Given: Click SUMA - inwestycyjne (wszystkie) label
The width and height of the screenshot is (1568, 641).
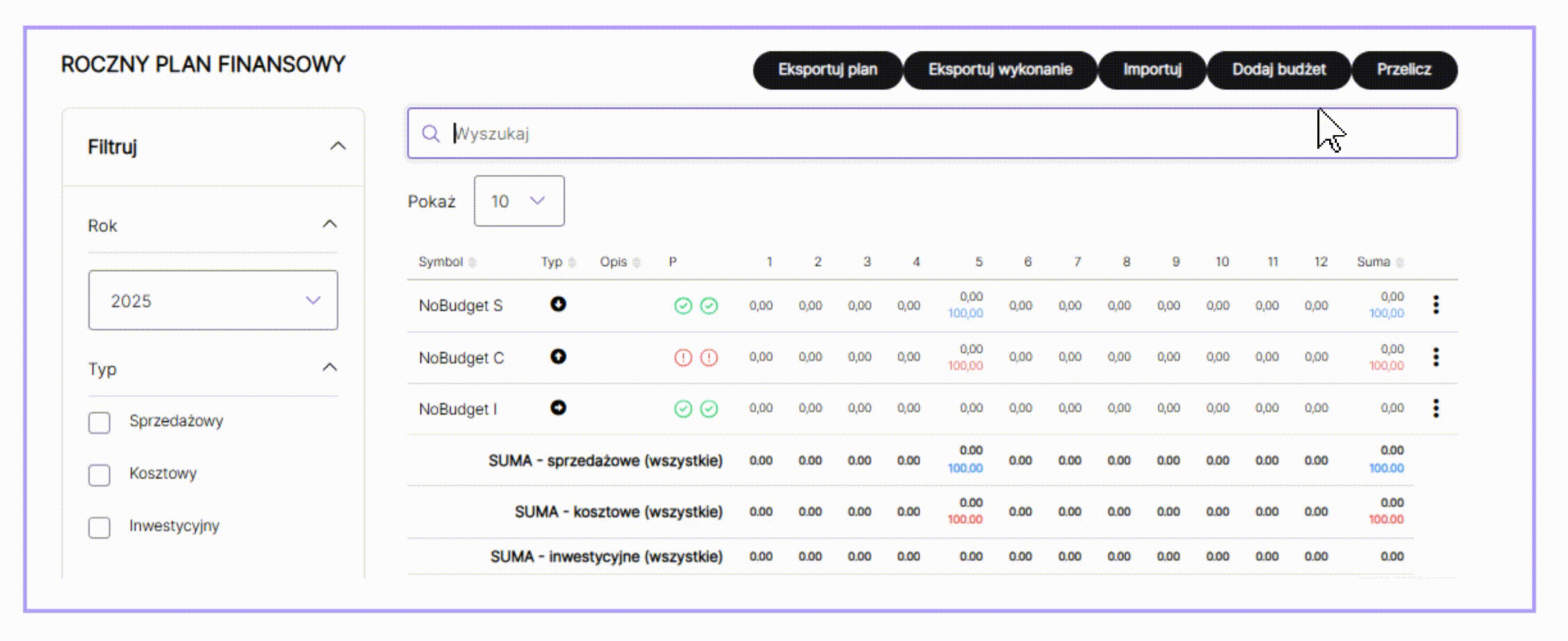Looking at the screenshot, I should (606, 557).
